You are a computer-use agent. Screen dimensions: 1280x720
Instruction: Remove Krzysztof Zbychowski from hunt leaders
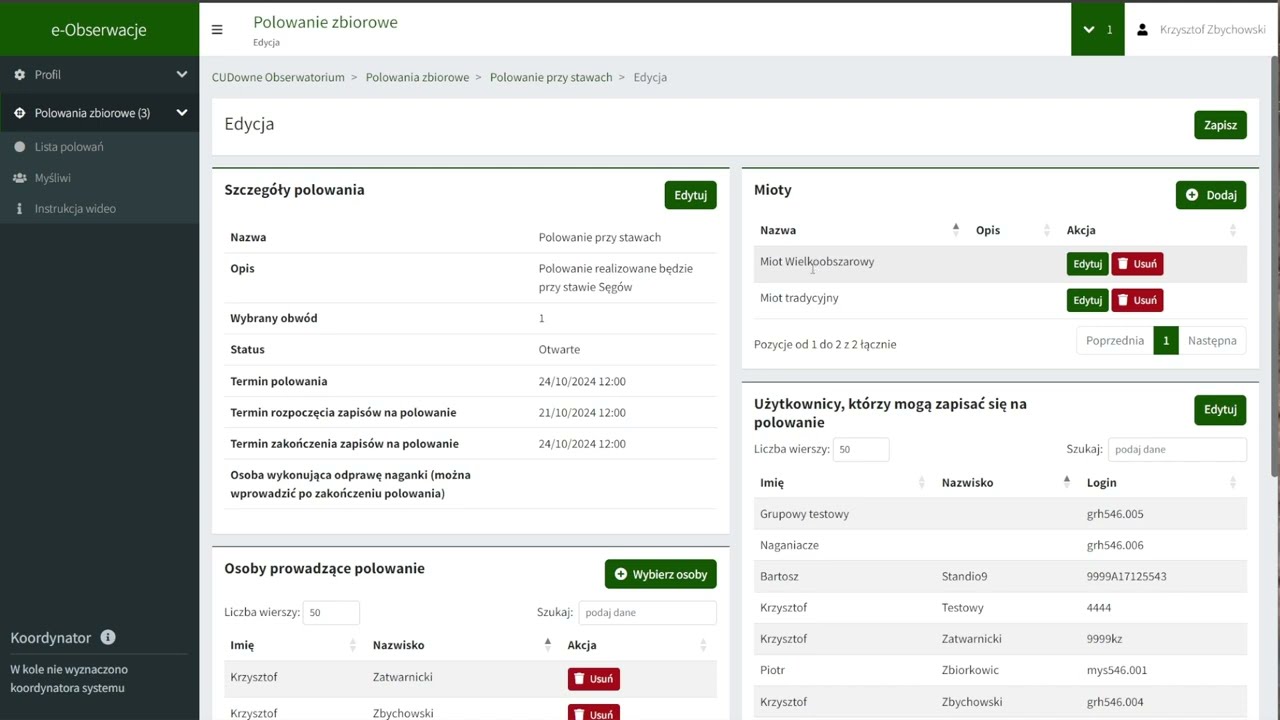(594, 714)
